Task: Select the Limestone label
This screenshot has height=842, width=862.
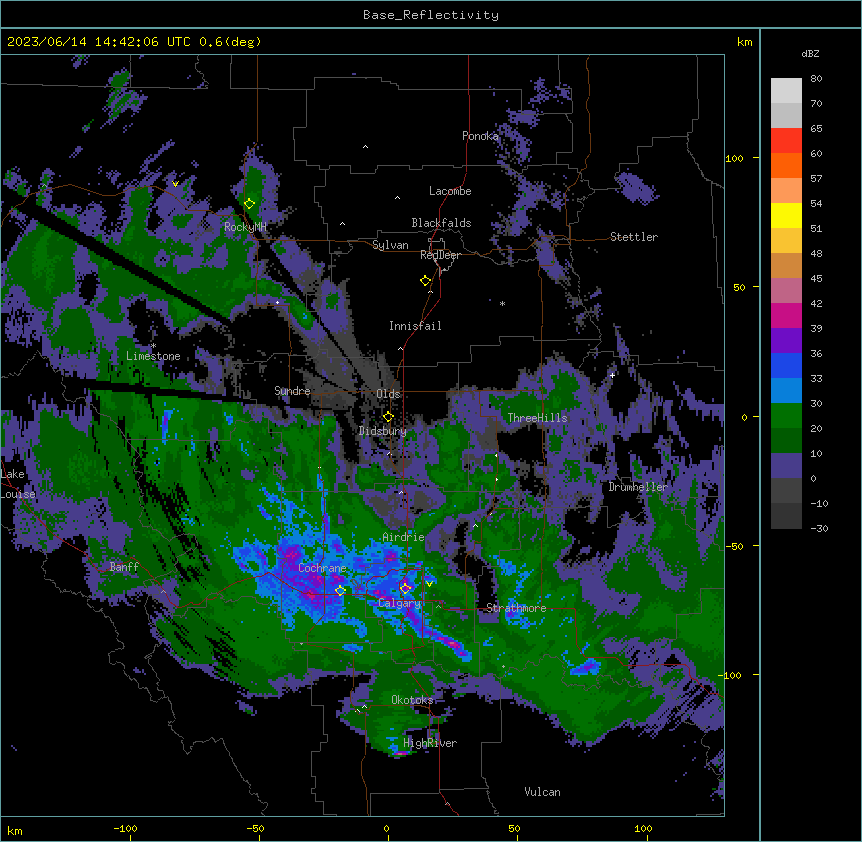Action: [153, 356]
